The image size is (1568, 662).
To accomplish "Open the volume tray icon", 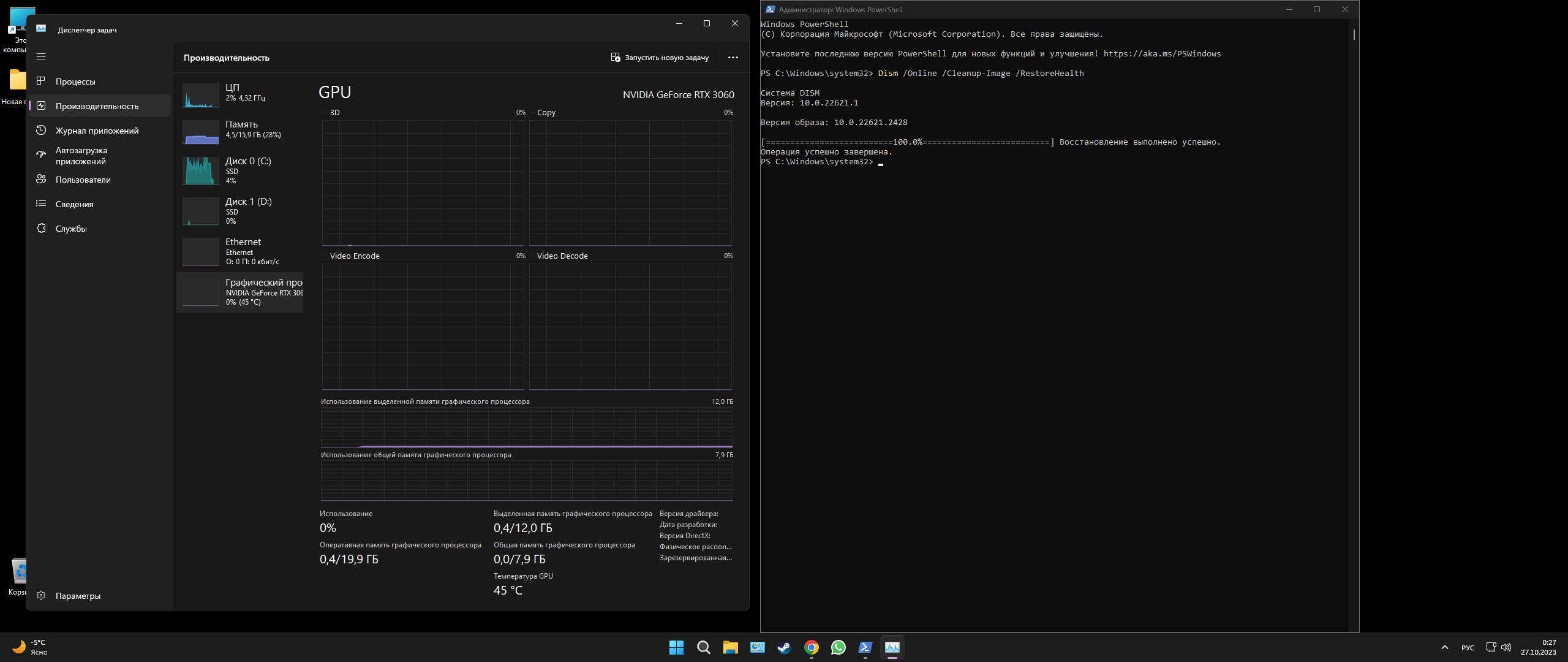I will [1506, 647].
